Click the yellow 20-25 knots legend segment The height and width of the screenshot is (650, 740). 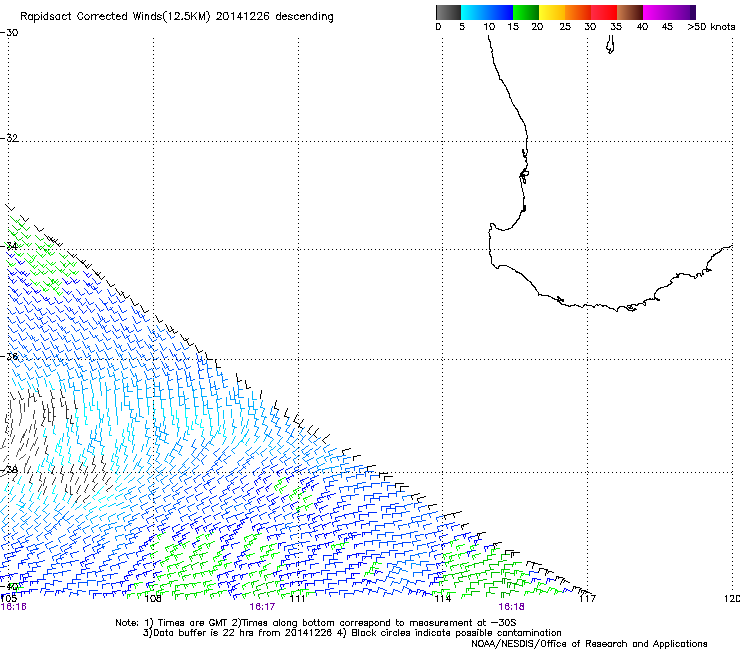552,12
